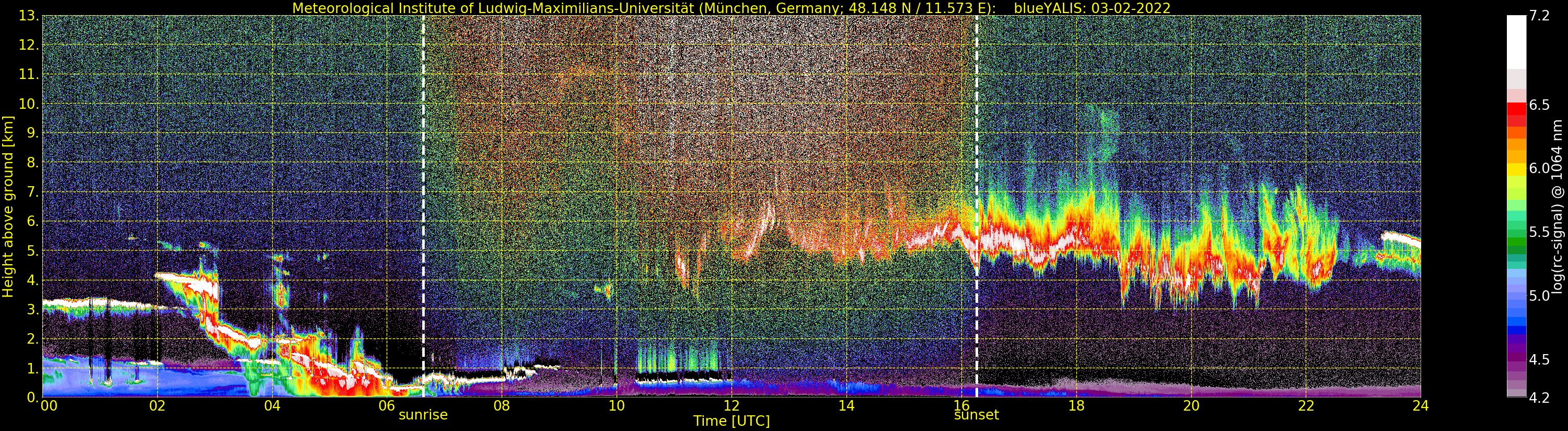Click the time axis tick '24'
The height and width of the screenshot is (431, 1568).
(1421, 405)
